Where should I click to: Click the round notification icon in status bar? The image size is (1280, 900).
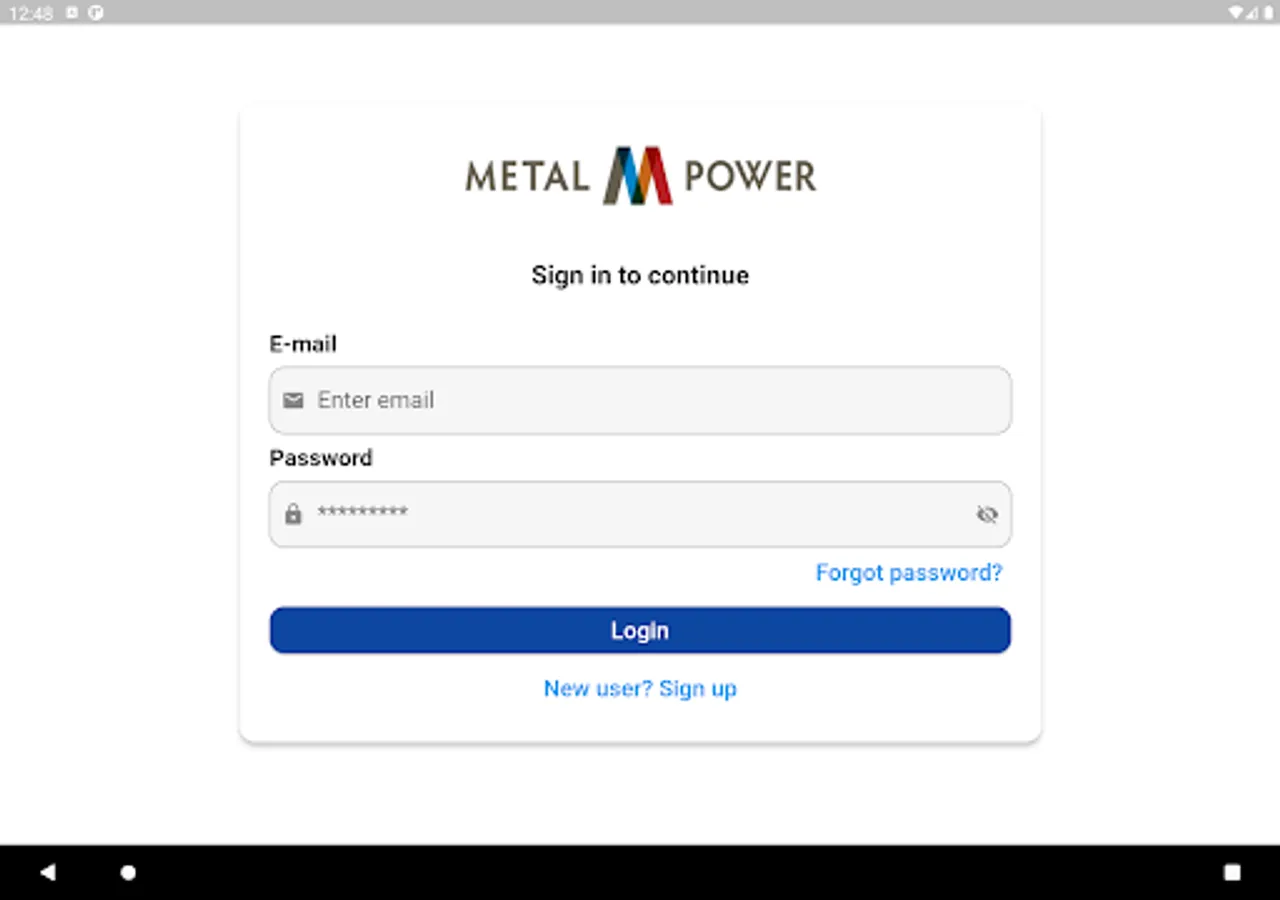pos(96,13)
